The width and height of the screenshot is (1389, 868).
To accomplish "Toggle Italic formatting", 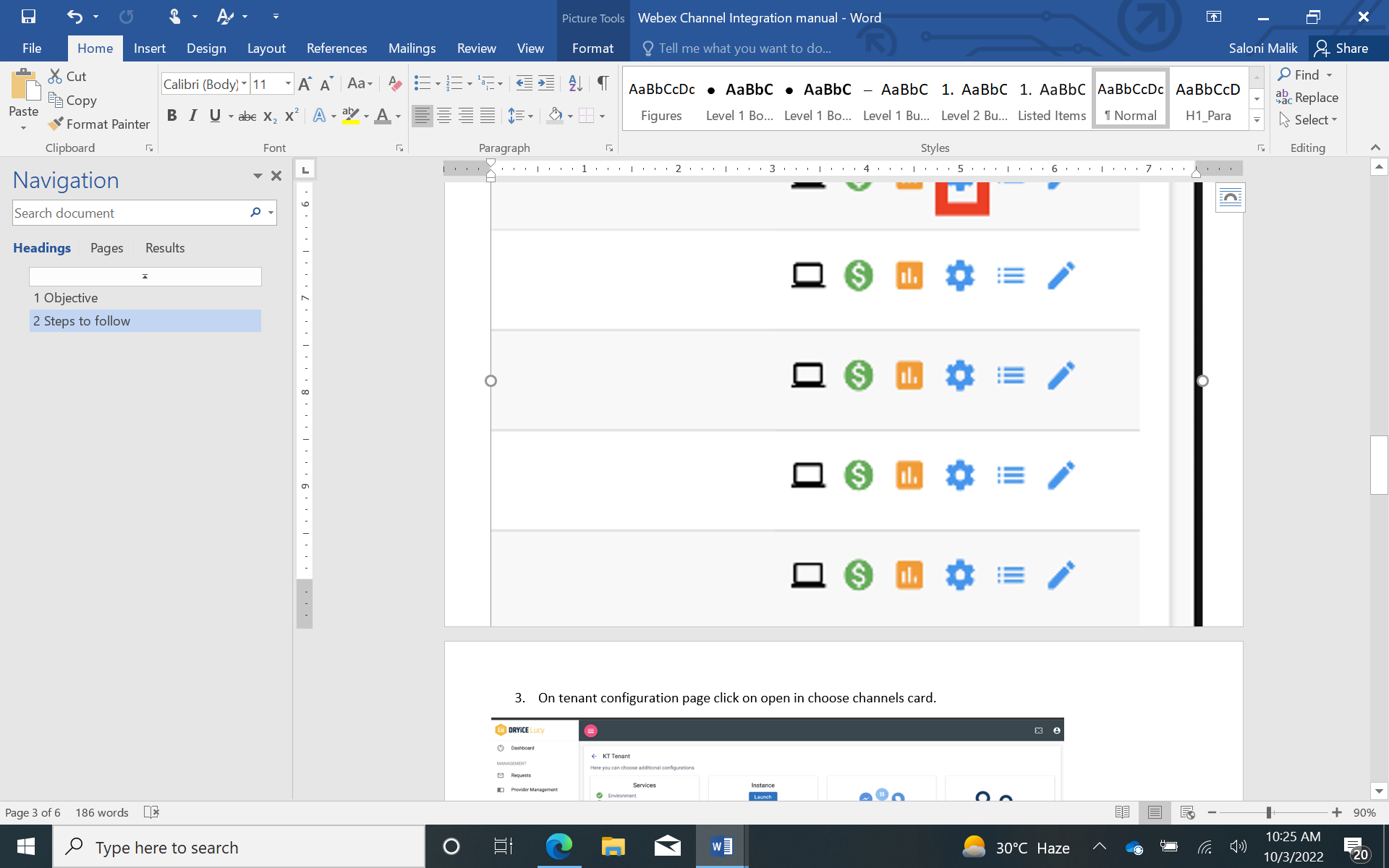I will point(192,116).
